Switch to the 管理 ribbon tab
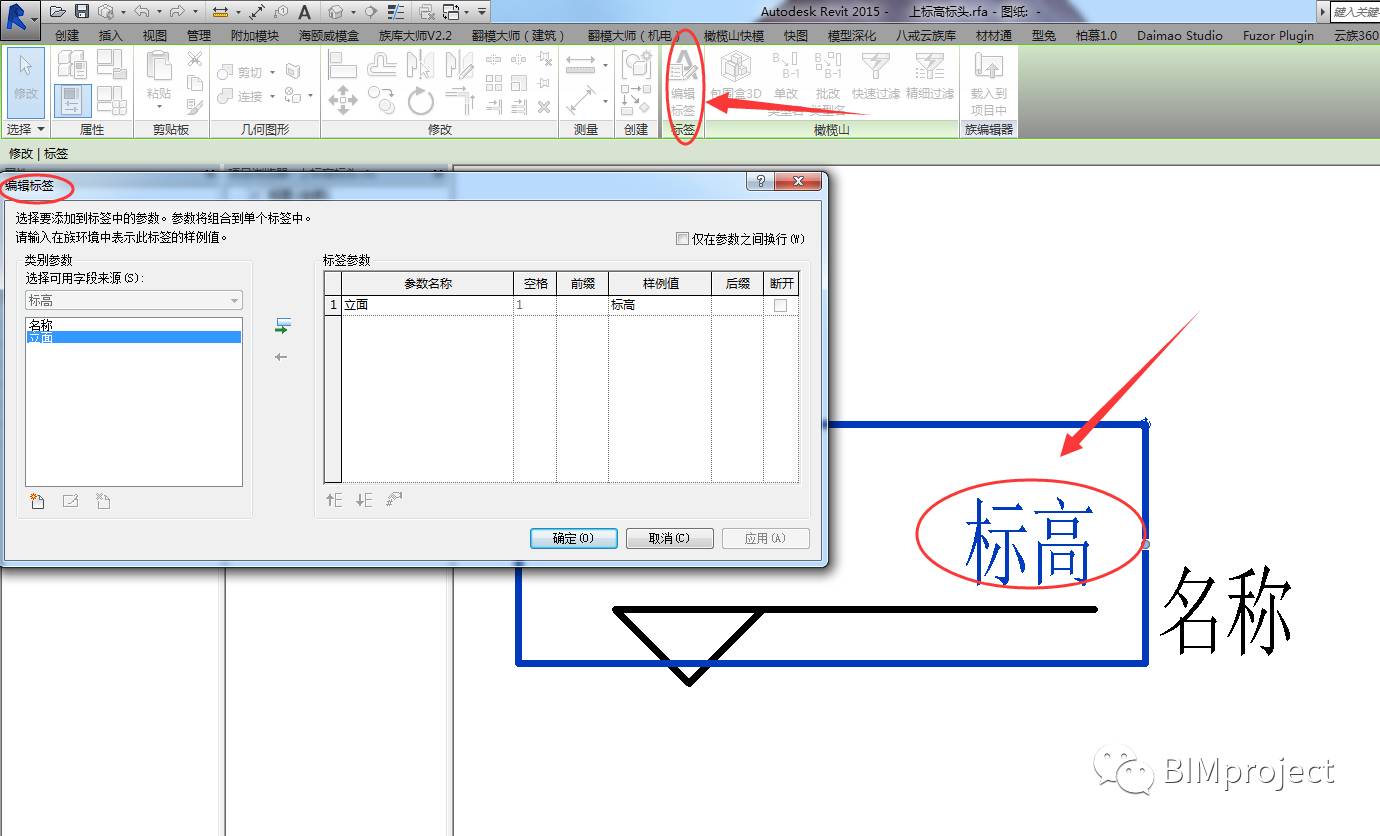The image size is (1380, 836). (x=199, y=35)
